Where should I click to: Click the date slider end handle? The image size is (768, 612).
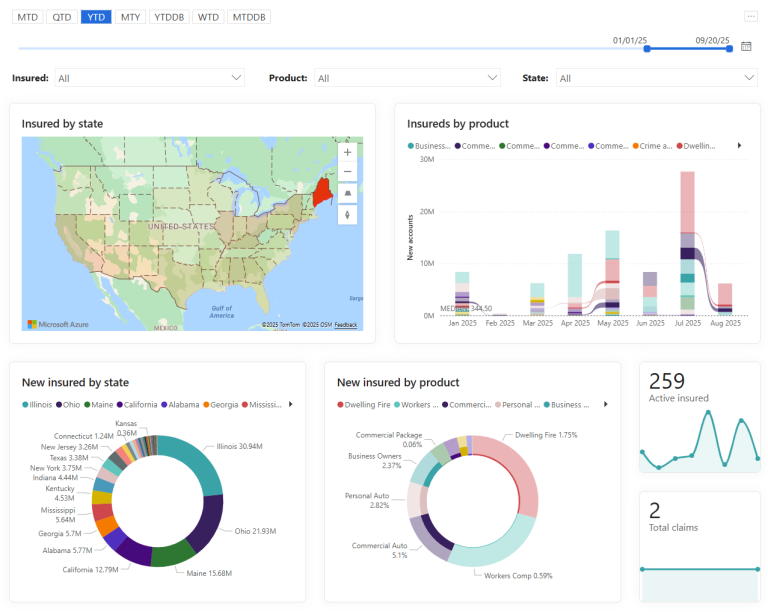pos(729,48)
